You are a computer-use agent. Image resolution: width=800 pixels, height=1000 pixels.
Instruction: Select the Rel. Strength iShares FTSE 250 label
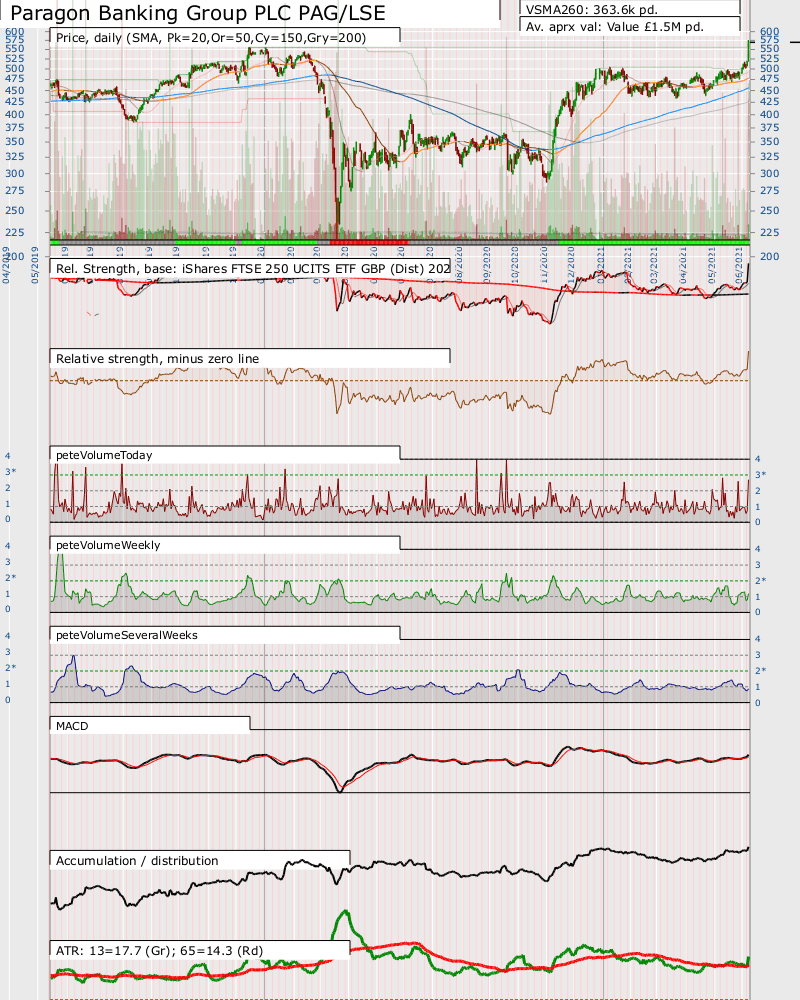pos(253,268)
